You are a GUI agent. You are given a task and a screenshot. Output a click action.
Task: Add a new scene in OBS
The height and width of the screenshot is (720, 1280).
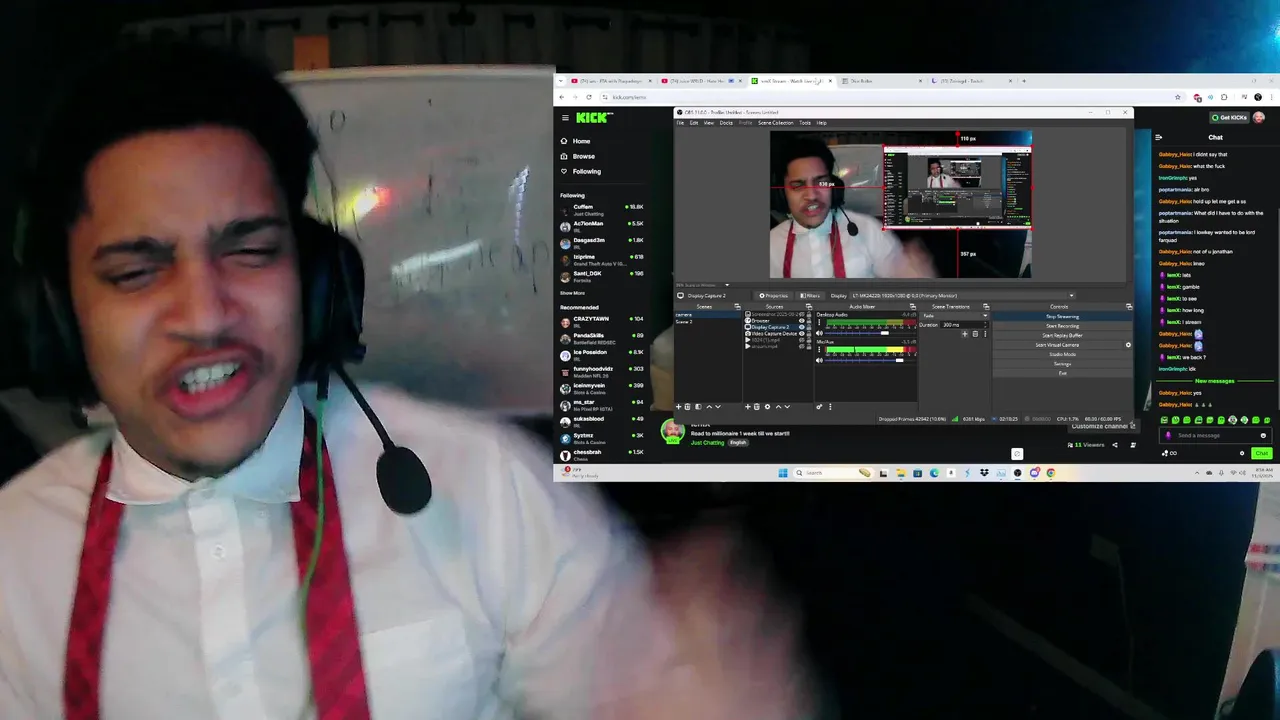click(x=679, y=407)
